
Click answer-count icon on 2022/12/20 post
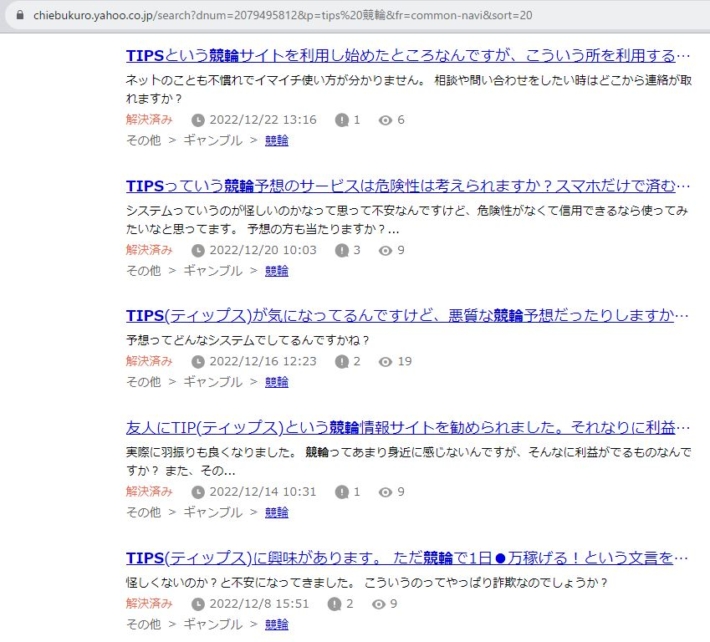tap(342, 250)
